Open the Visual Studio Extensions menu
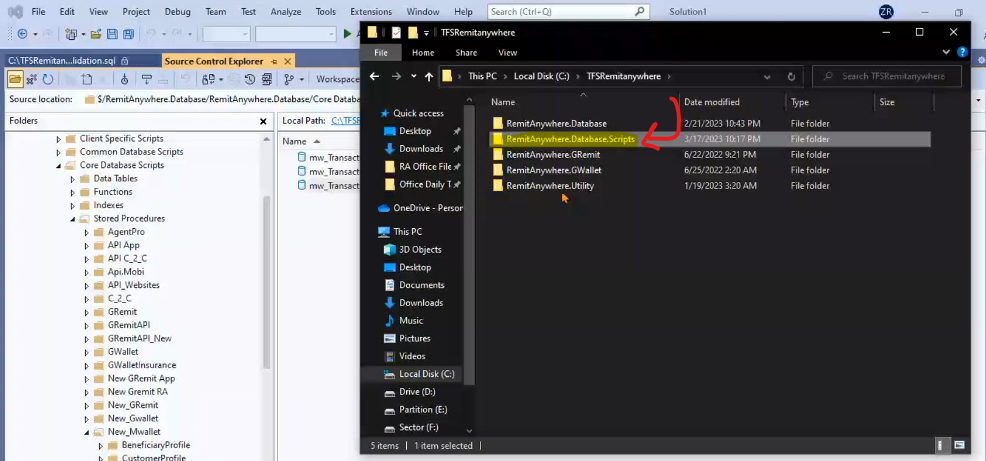This screenshot has height=461, width=986. pyautogui.click(x=371, y=11)
